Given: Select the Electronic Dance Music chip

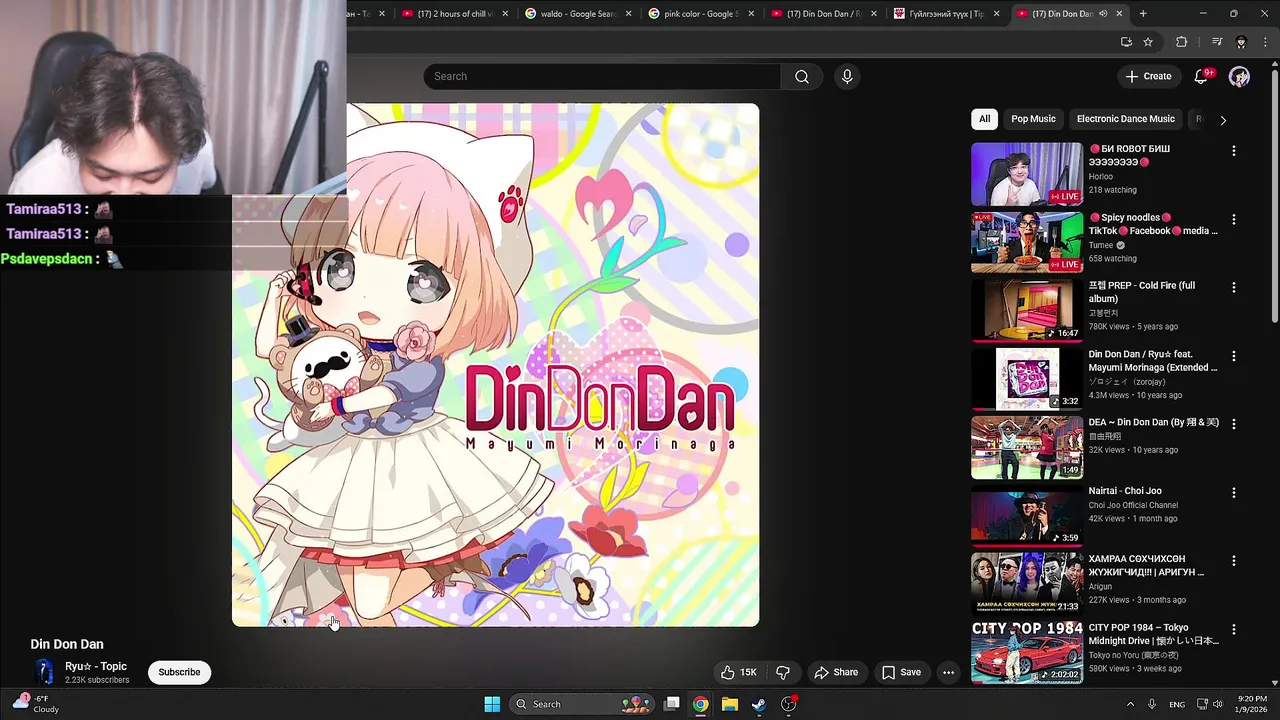Looking at the screenshot, I should 1126,119.
